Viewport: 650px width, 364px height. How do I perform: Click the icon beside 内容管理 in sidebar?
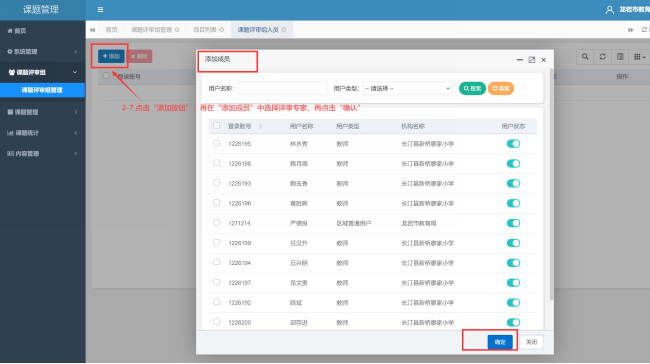pos(10,153)
